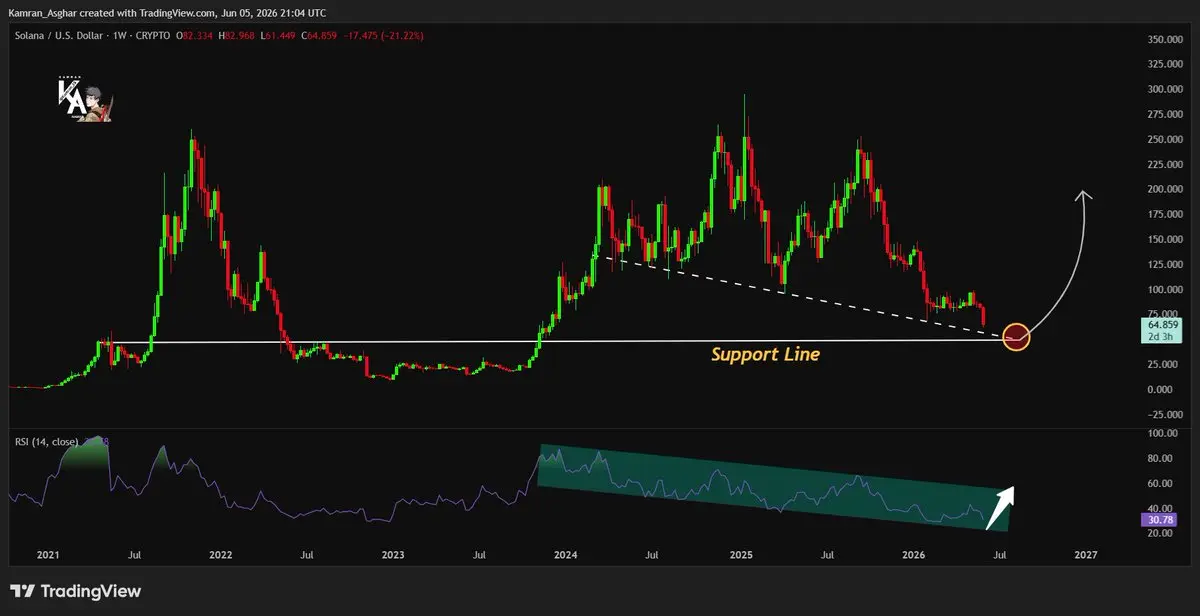1200x616 pixels.
Task: Click the close value C64.859 in the header
Action: tap(321, 35)
